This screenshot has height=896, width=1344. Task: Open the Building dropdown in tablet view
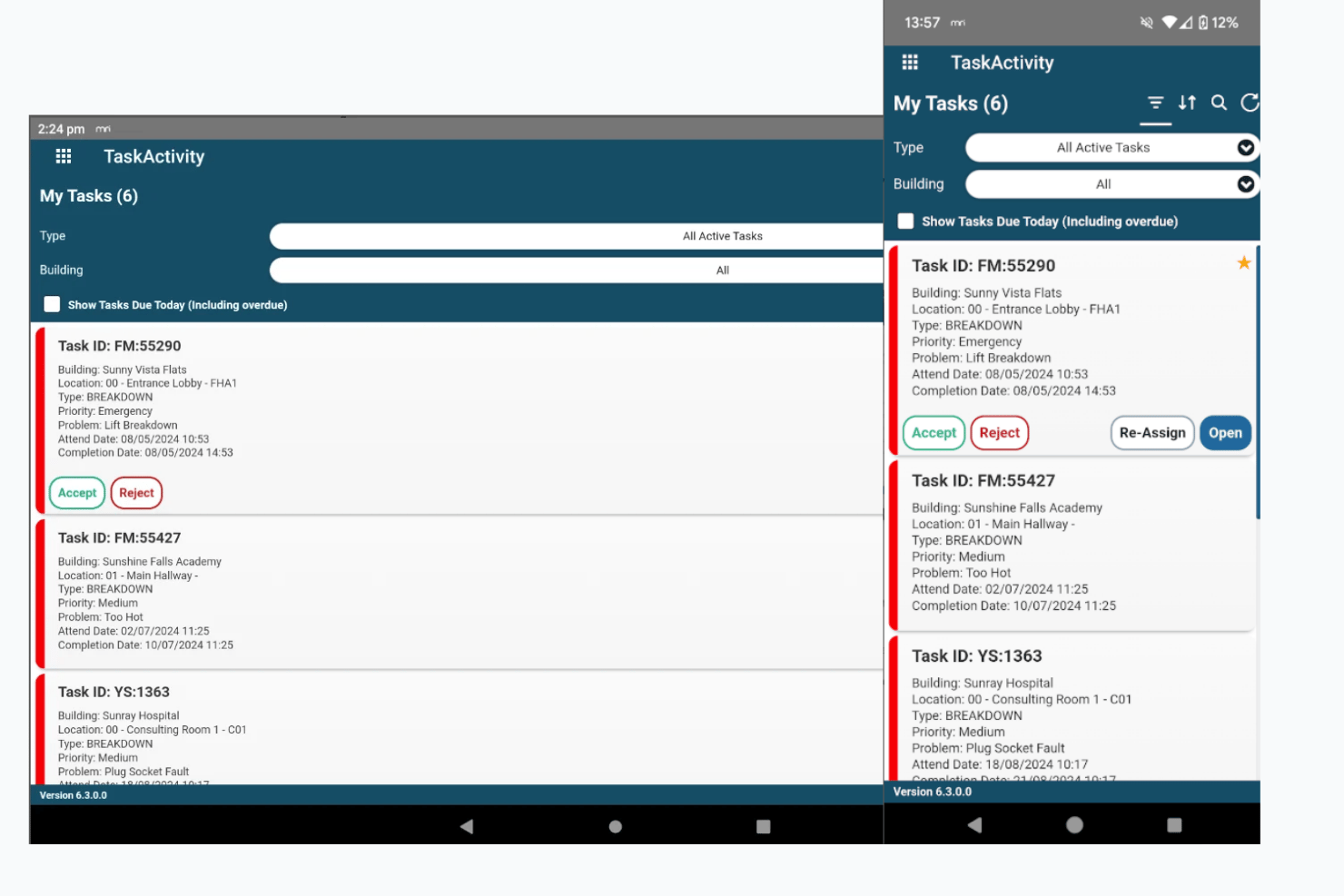tap(577, 270)
